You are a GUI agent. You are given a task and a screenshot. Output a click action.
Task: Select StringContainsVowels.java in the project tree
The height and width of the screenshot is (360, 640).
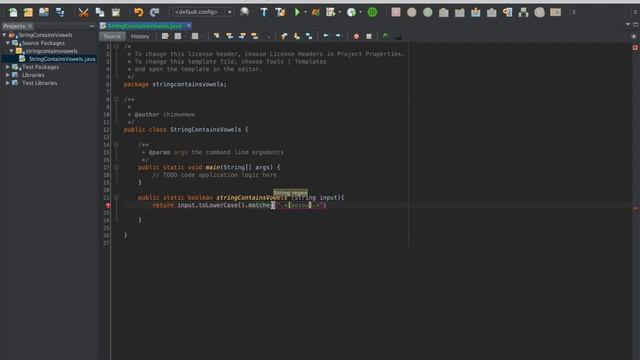click(x=58, y=59)
